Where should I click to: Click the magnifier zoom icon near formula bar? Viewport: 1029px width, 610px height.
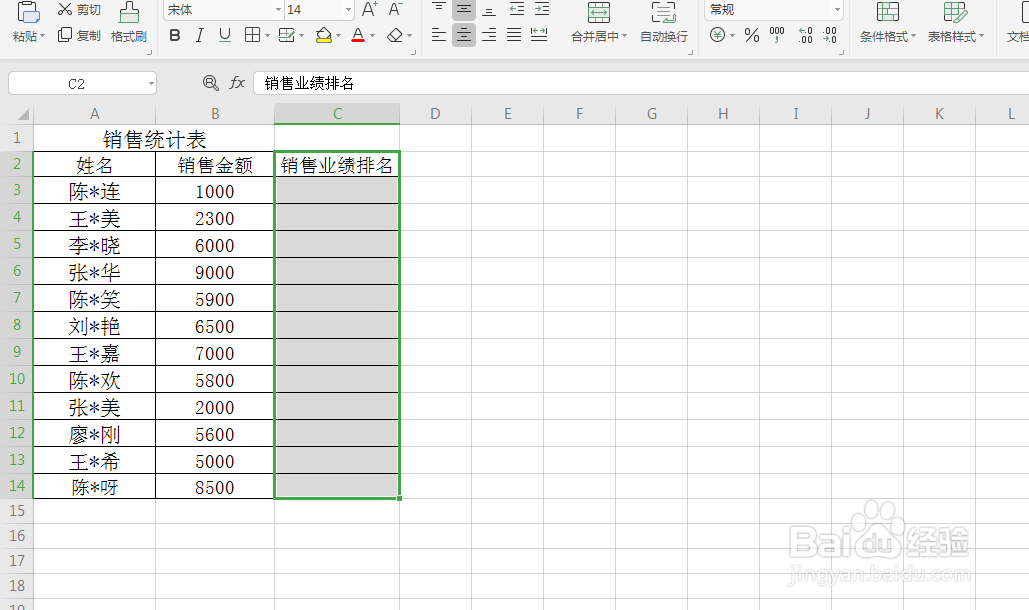click(210, 83)
